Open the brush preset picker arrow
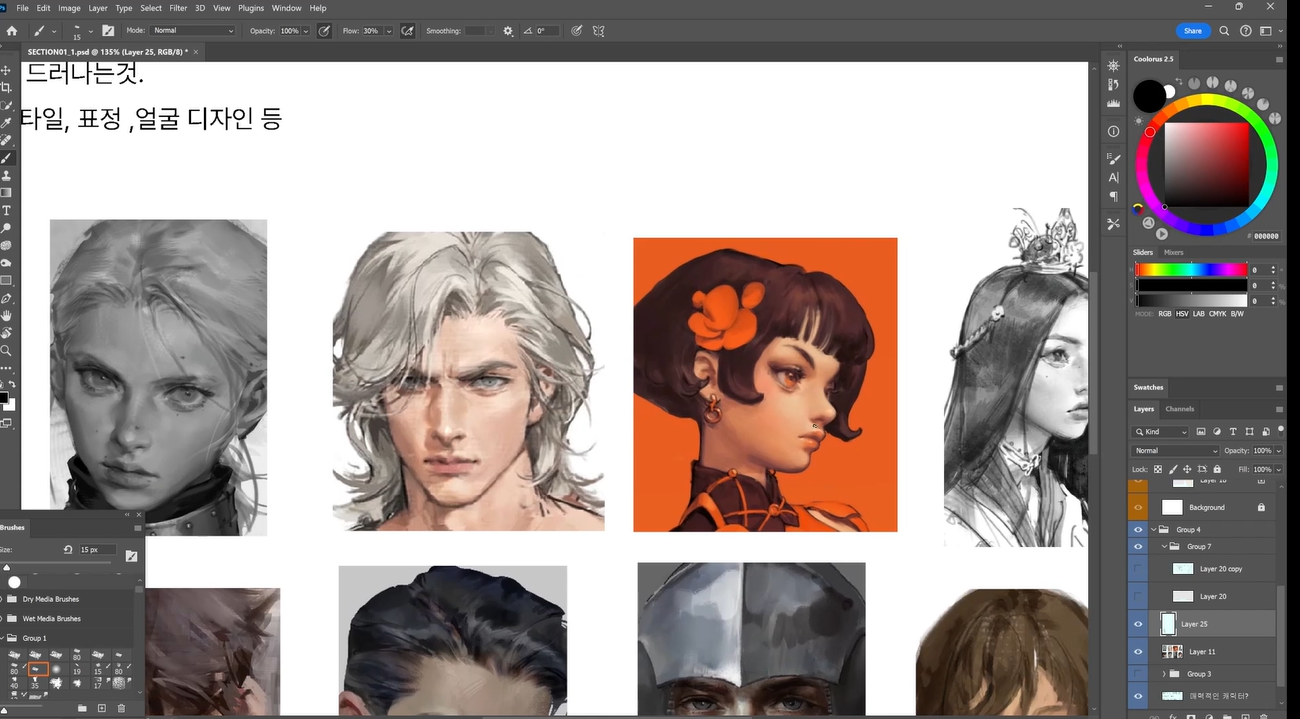1300x719 pixels. tap(92, 31)
